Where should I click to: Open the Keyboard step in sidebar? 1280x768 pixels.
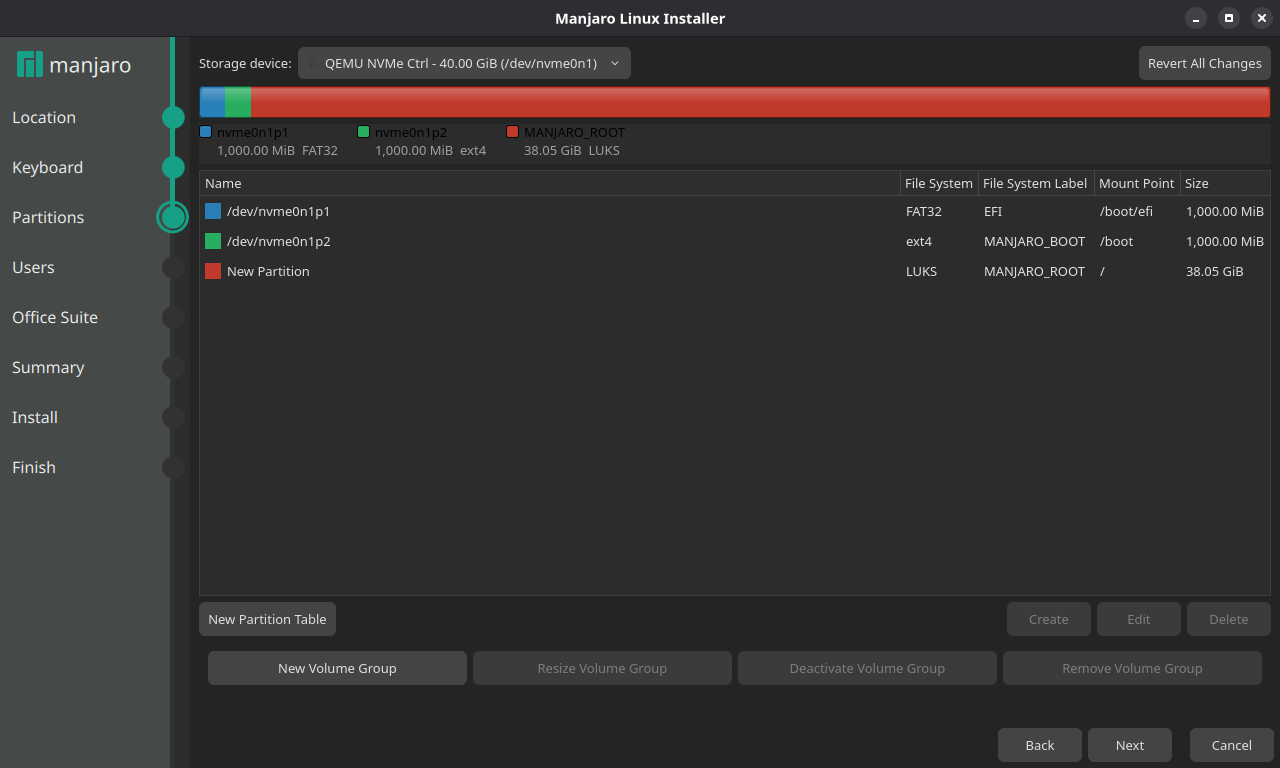click(47, 167)
